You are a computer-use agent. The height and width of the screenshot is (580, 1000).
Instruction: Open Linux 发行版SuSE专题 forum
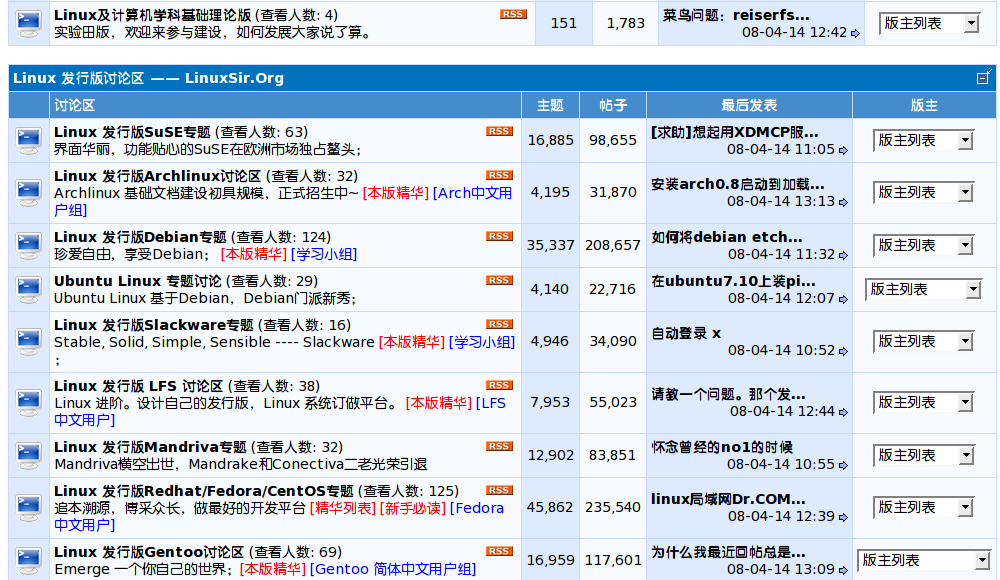tap(132, 132)
